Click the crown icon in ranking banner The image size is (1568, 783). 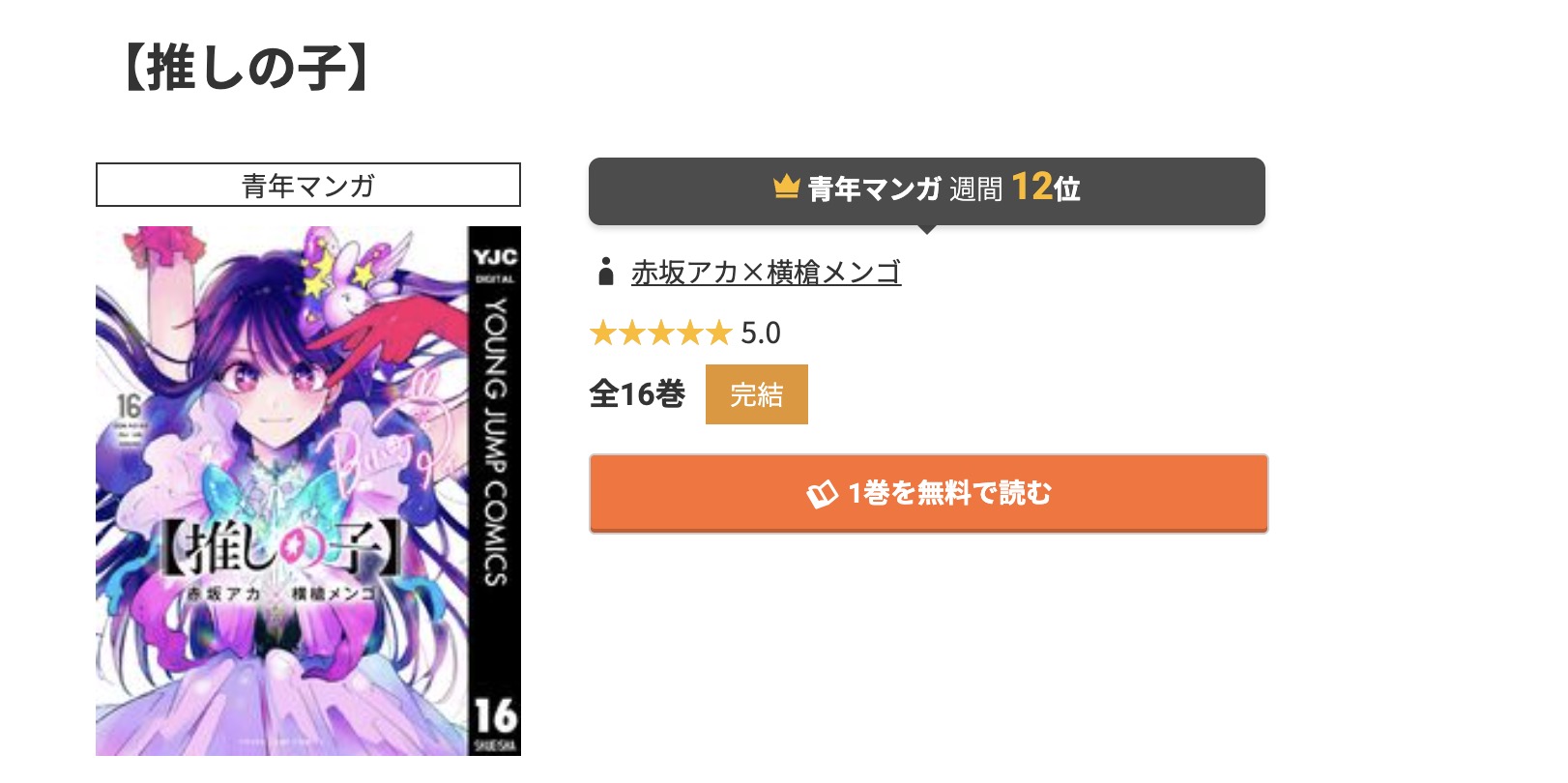click(x=786, y=186)
